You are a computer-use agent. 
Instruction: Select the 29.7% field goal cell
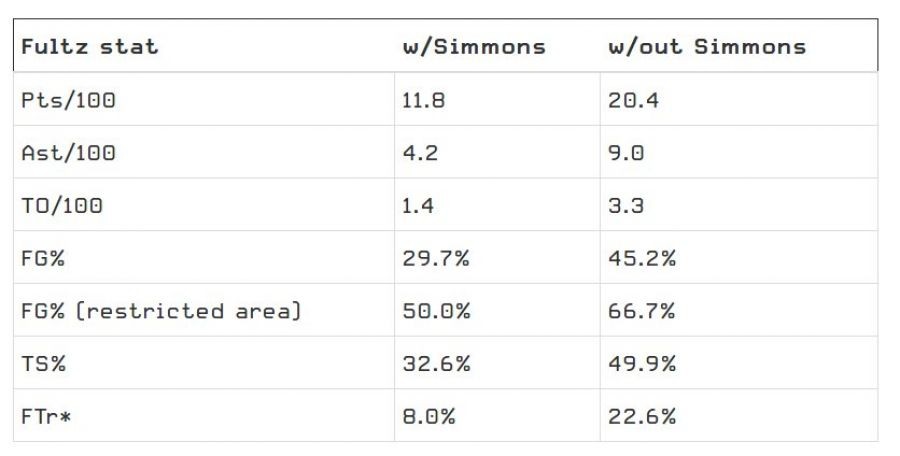[x=436, y=258]
